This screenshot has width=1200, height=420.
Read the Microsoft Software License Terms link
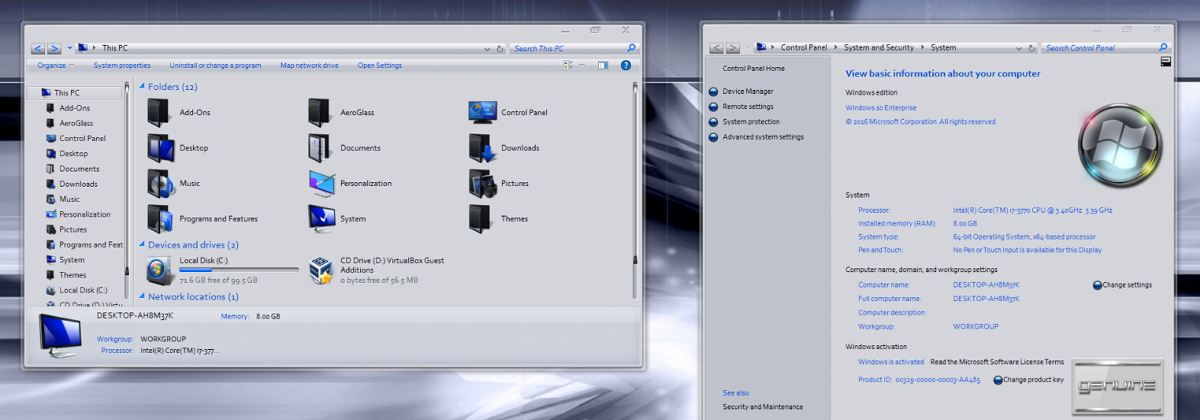997,362
